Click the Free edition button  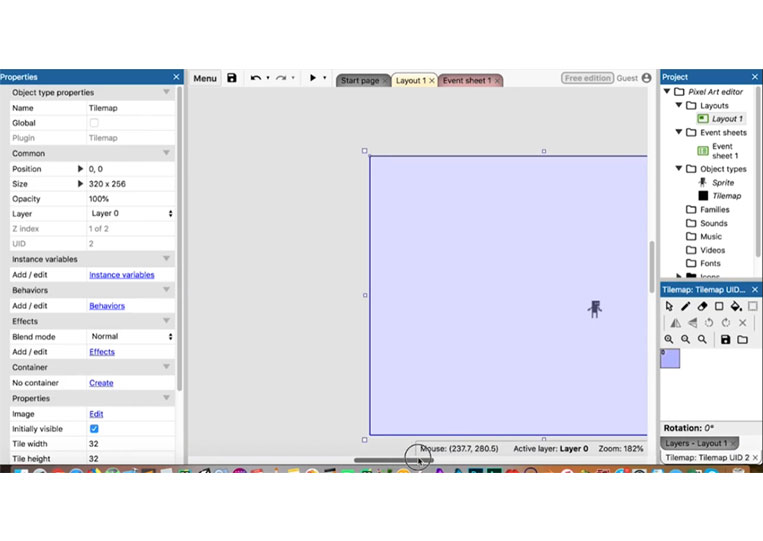coord(587,78)
